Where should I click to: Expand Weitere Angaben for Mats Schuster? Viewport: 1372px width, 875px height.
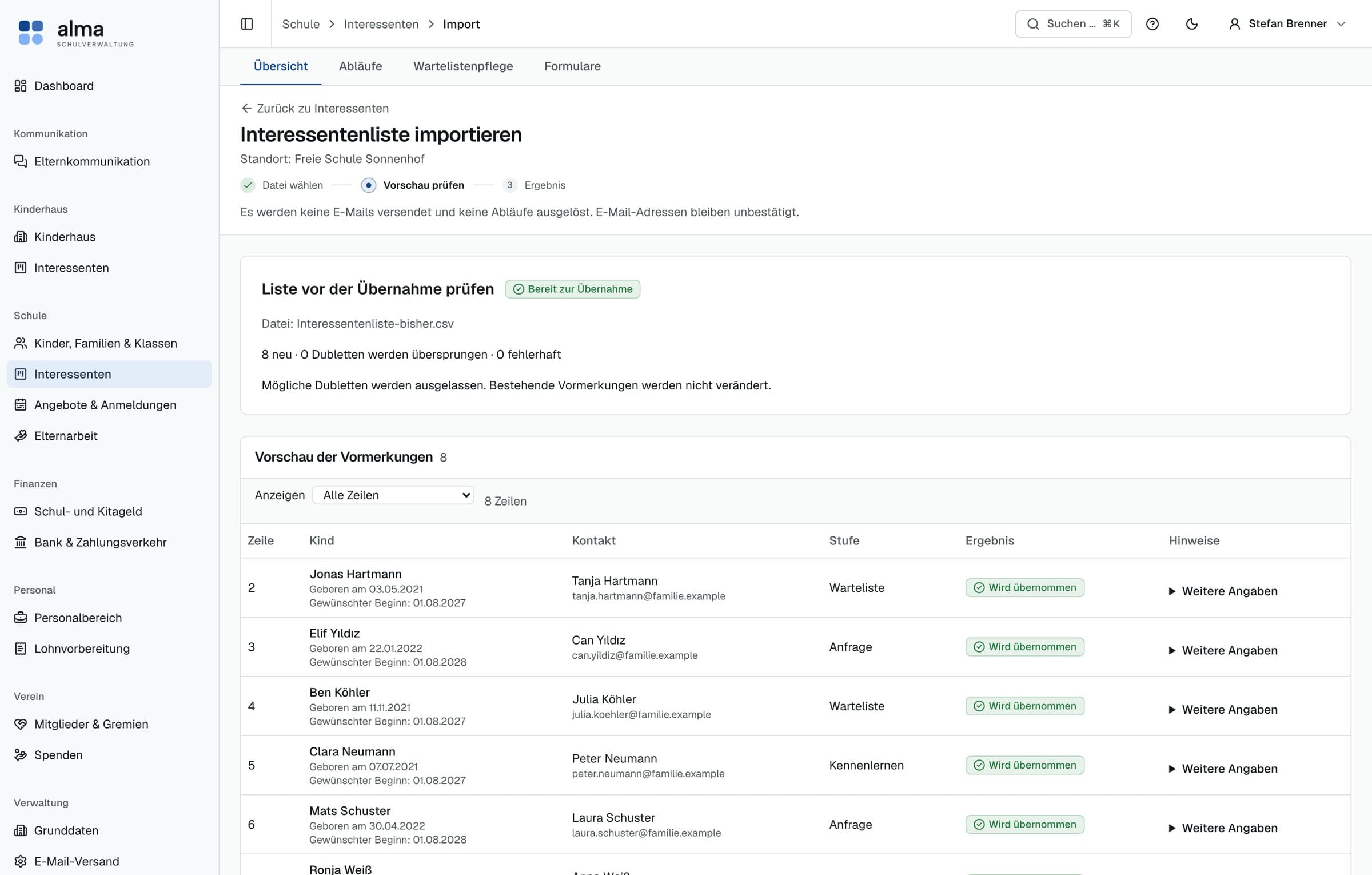click(x=1223, y=828)
